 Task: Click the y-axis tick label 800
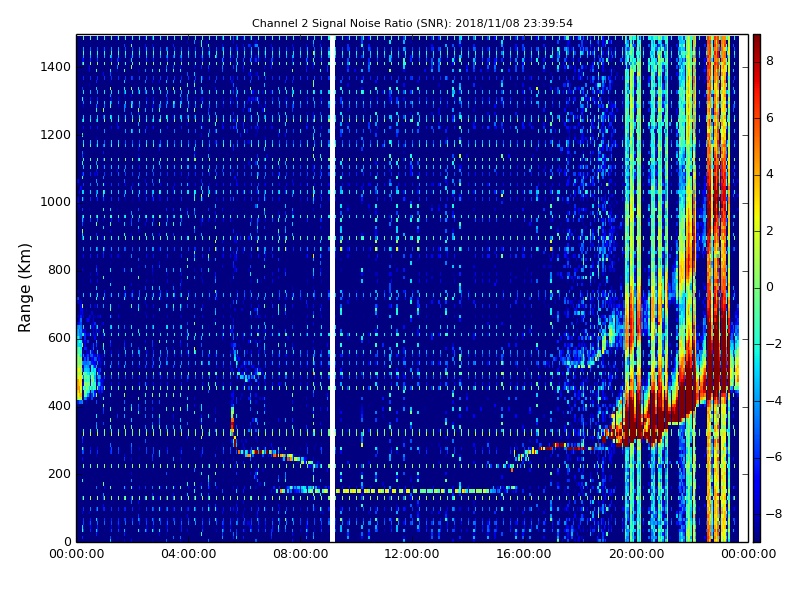pyautogui.click(x=59, y=270)
